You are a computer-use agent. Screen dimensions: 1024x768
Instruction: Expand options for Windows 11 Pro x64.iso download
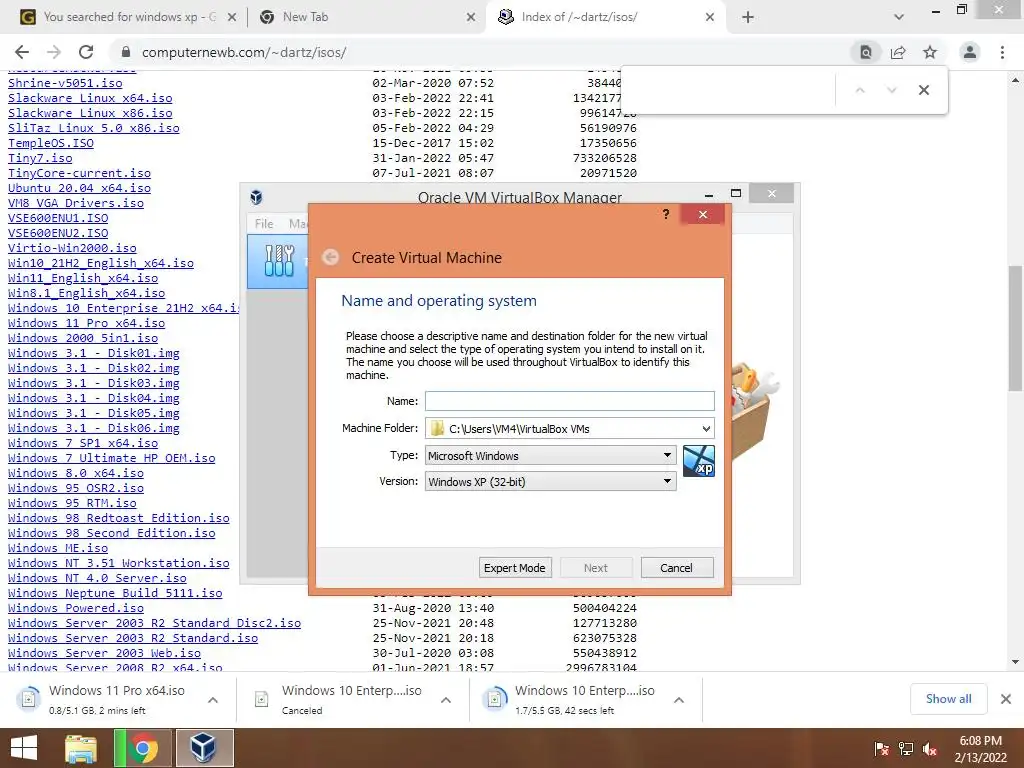[x=213, y=699]
